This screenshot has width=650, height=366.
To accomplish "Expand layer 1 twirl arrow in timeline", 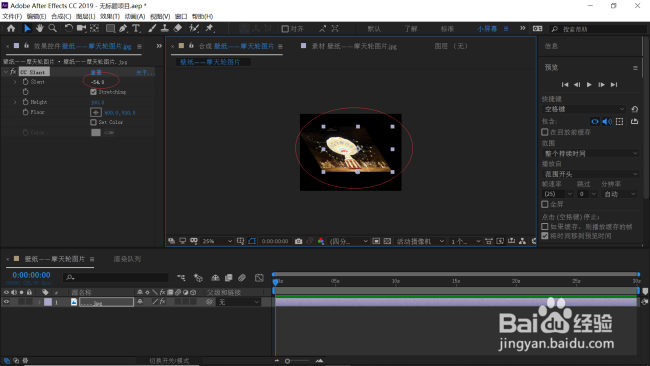I will coord(39,302).
